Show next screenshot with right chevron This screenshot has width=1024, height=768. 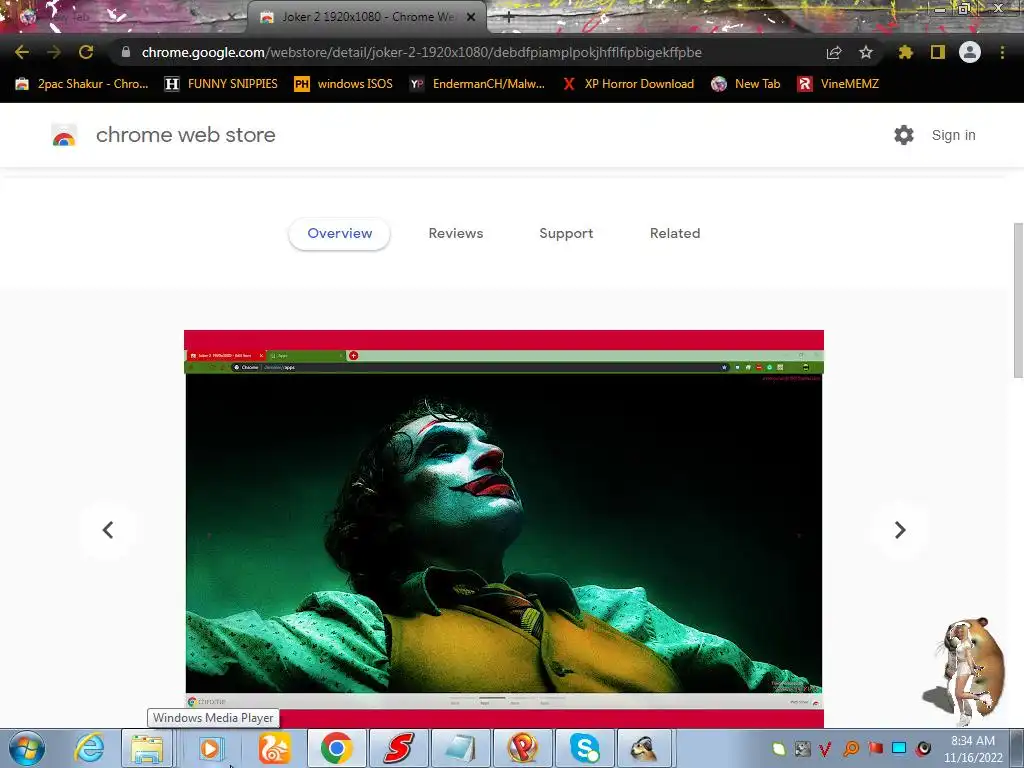pos(900,530)
